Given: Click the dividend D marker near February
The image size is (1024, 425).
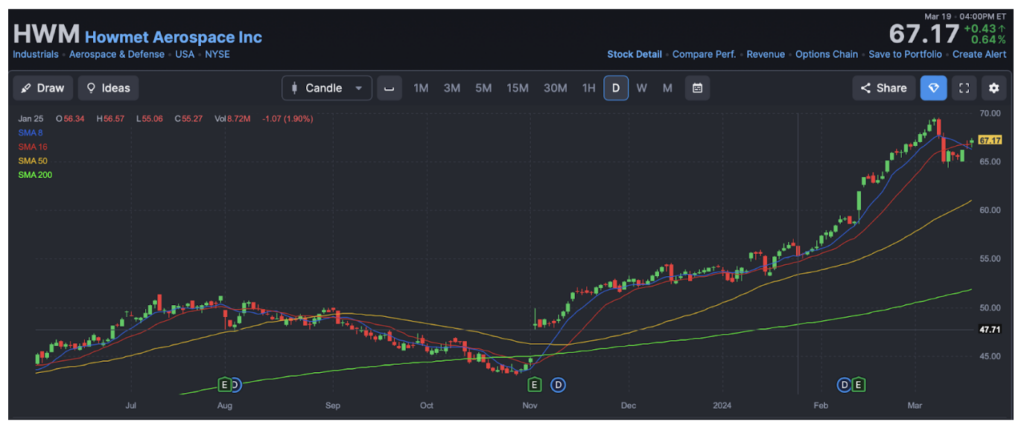Looking at the screenshot, I should pyautogui.click(x=844, y=385).
